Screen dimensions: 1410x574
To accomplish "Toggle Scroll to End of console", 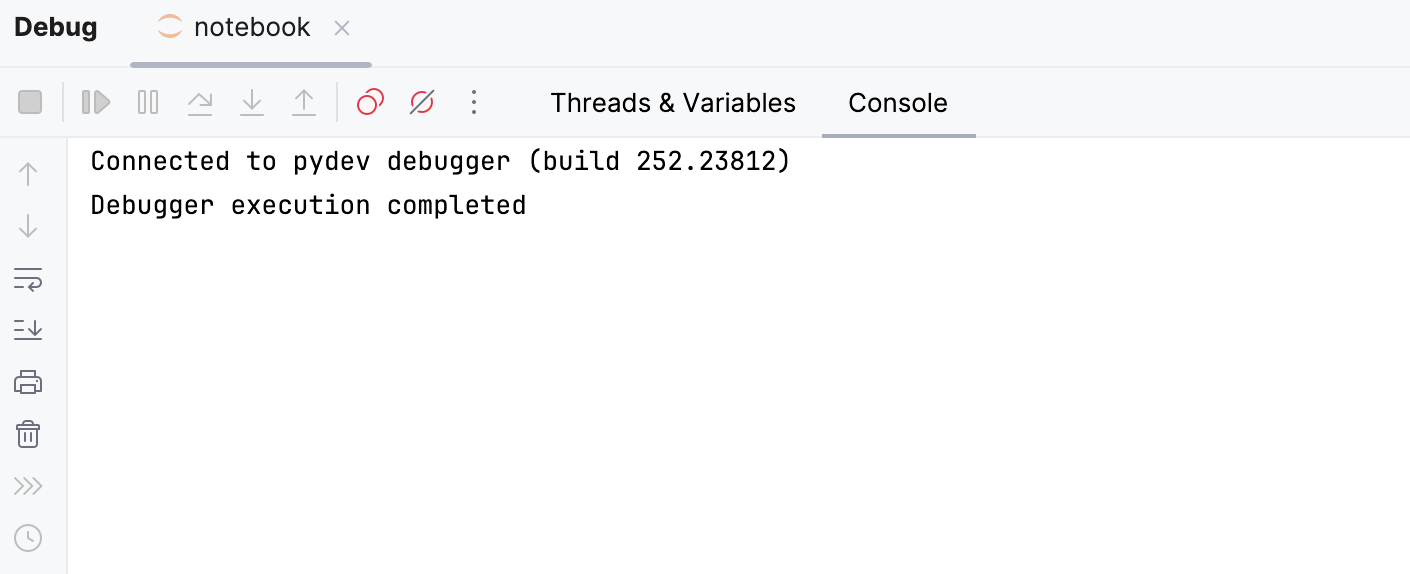I will tap(28, 330).
